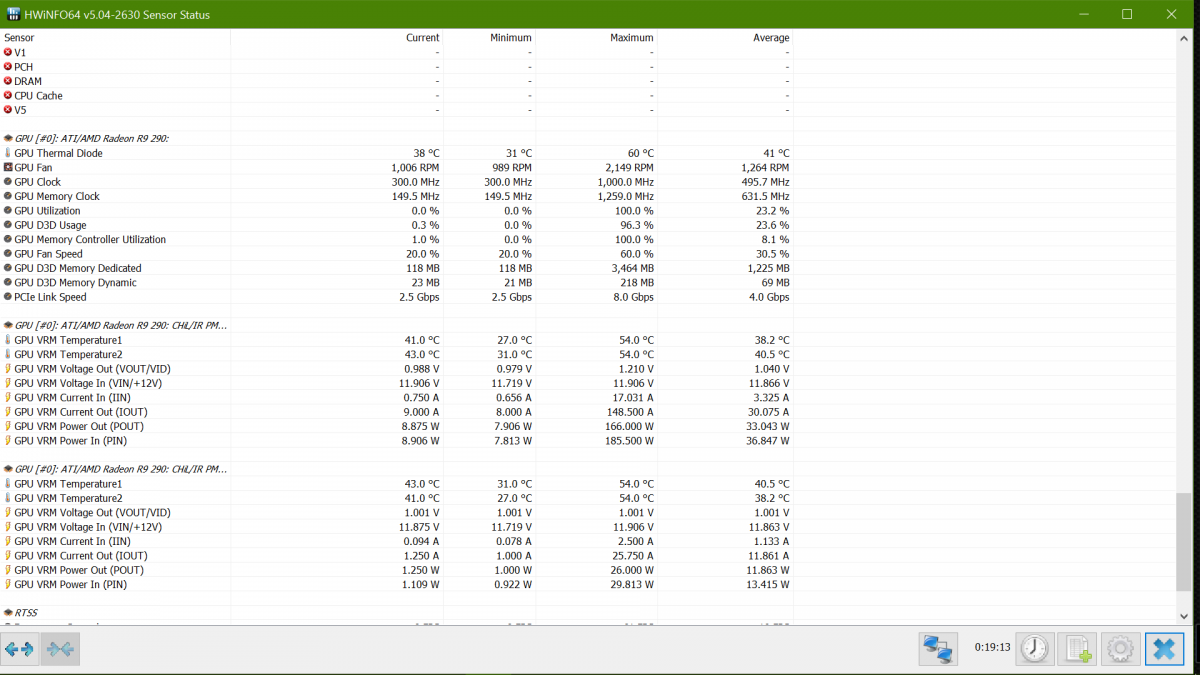Click the red X icon beside CPU Cache
Screen dimensions: 1200x675
point(8,96)
